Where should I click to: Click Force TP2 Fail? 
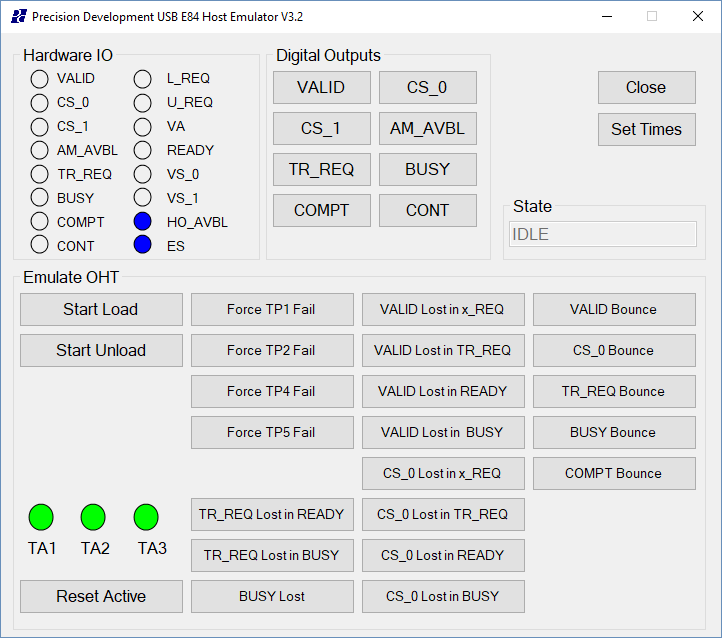pyautogui.click(x=272, y=350)
